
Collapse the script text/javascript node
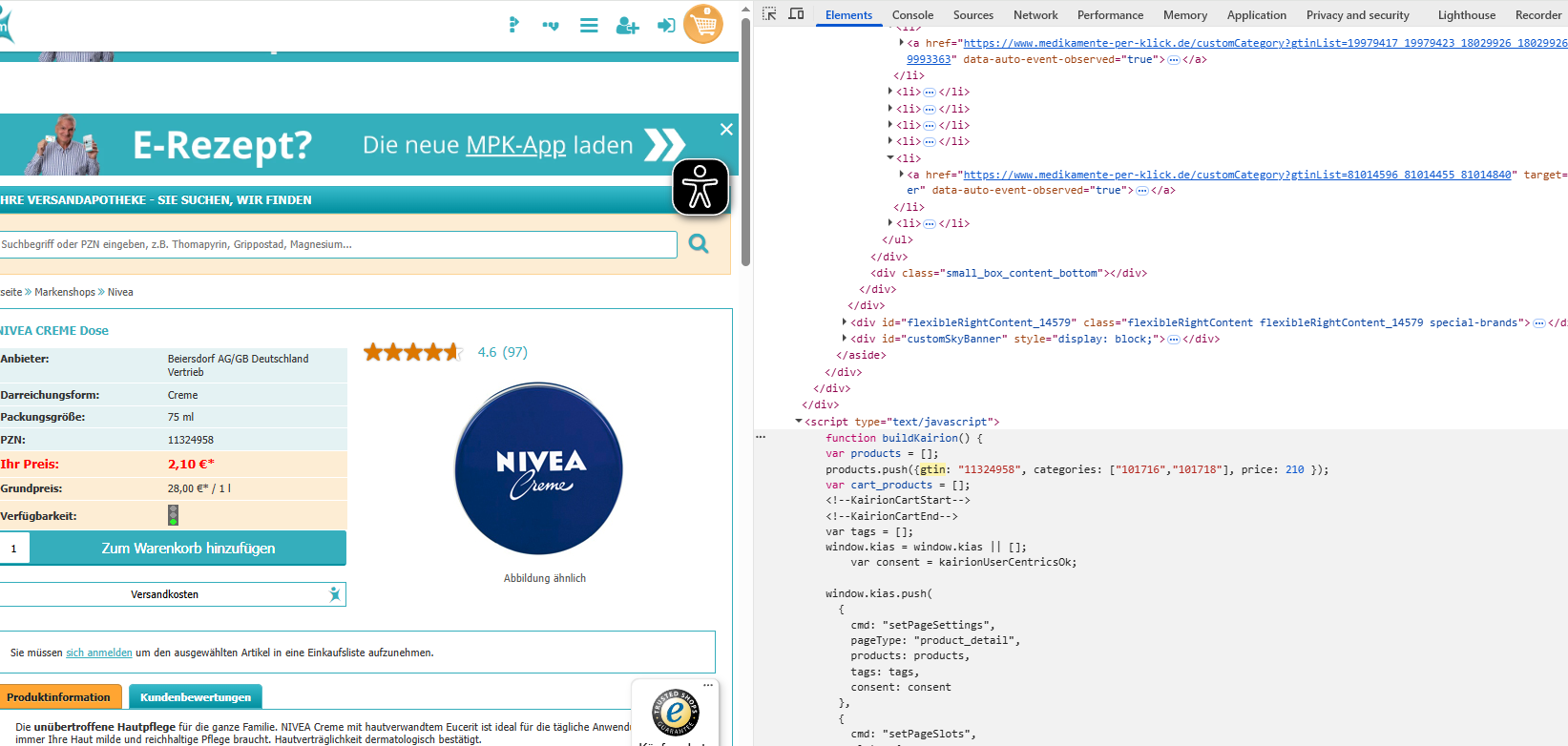coord(799,421)
